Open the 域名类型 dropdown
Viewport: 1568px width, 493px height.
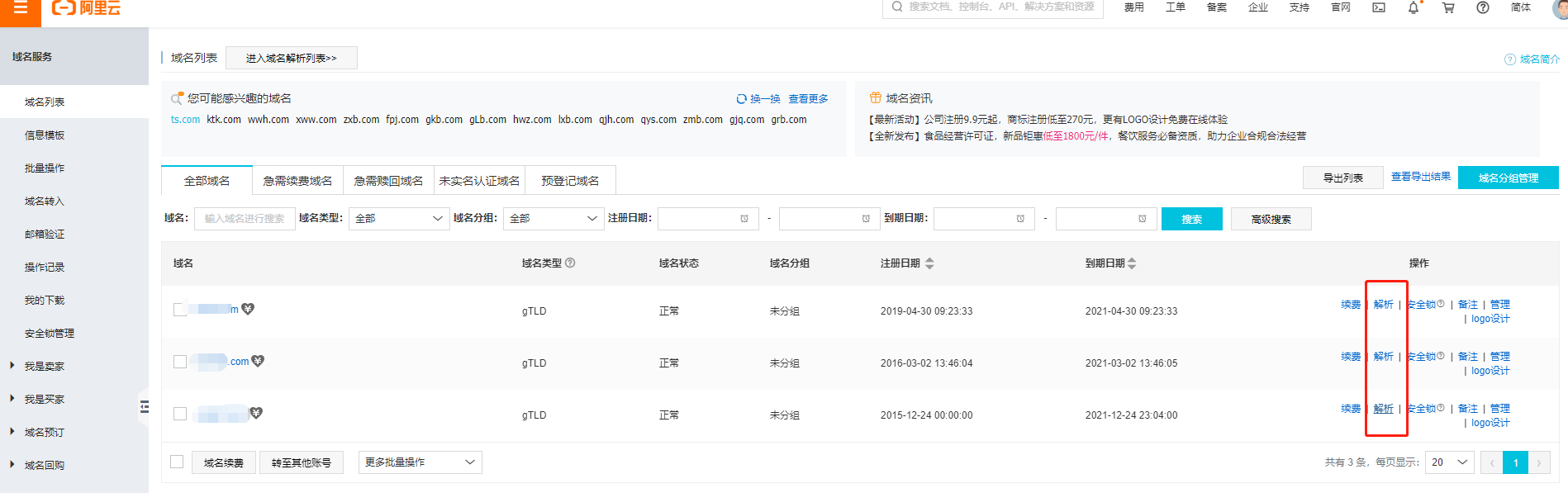coord(398,219)
